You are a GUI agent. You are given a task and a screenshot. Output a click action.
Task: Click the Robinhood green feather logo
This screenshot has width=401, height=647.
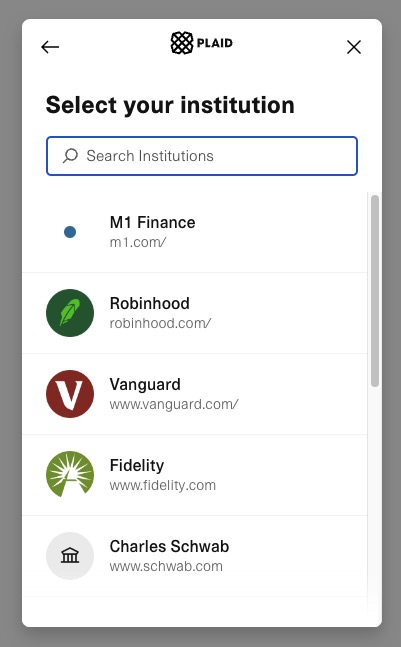click(x=70, y=313)
